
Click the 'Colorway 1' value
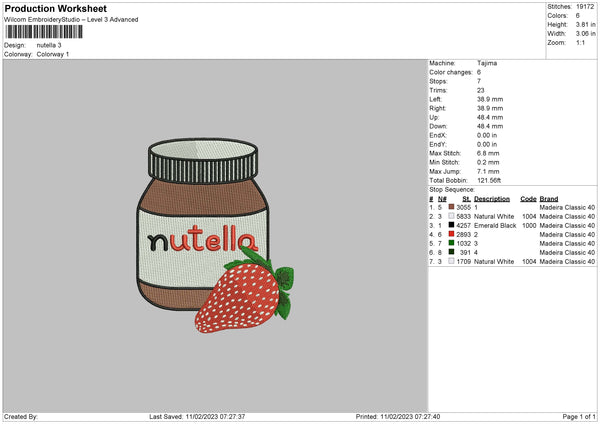(53, 54)
